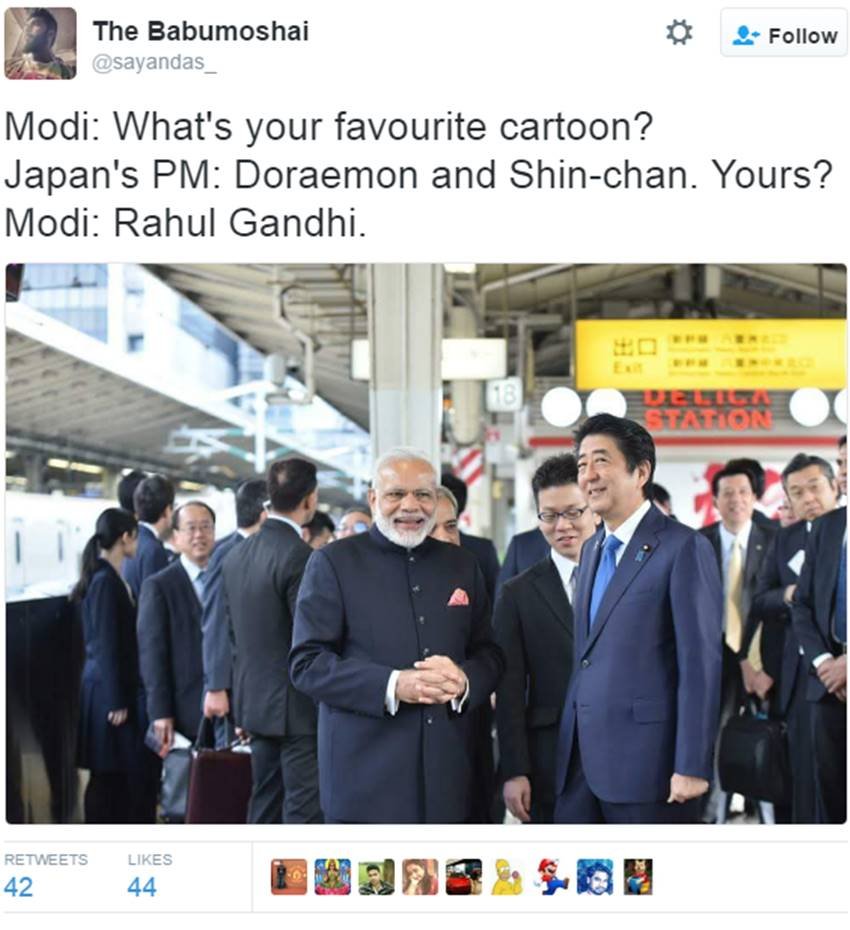Screen dimensions: 850x930
Task: Open the Mario liker avatar
Action: click(x=552, y=877)
